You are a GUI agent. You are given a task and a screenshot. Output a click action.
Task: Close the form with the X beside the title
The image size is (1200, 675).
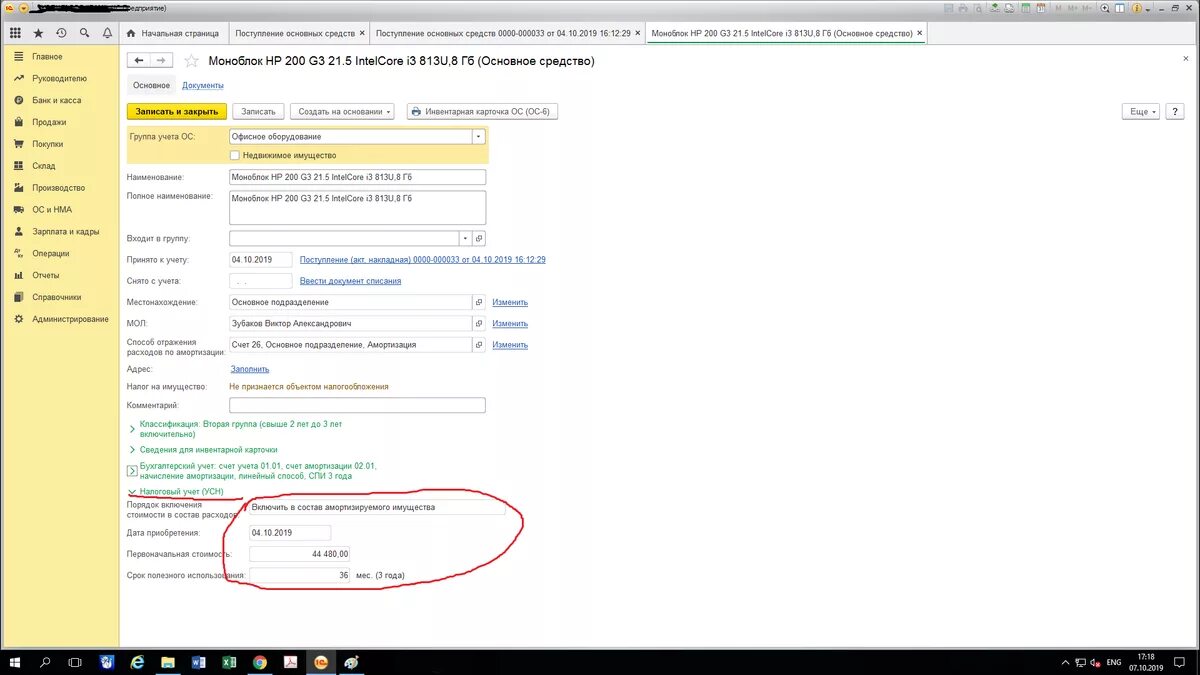tap(1185, 59)
